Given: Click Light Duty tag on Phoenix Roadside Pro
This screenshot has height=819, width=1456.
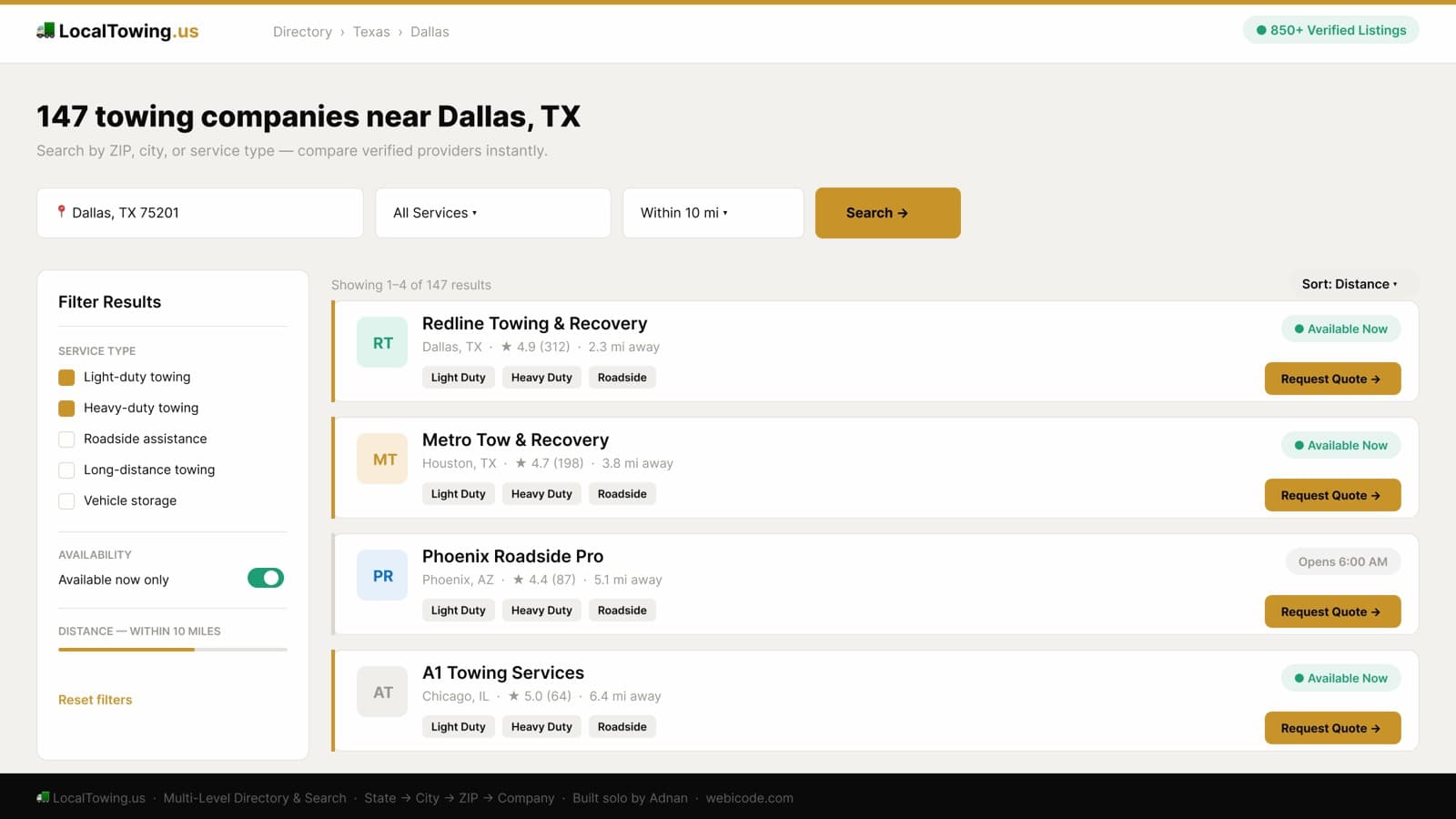Looking at the screenshot, I should [x=459, y=611].
